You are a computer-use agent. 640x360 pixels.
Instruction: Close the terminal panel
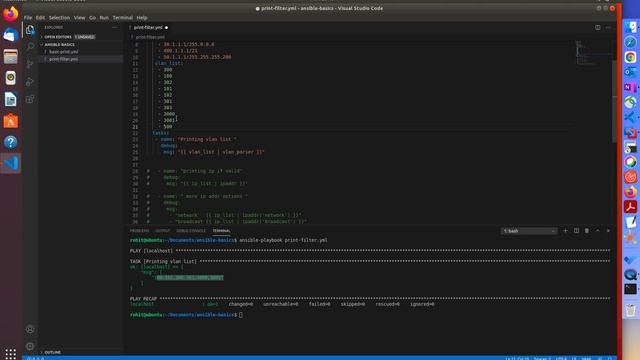tap(608, 231)
